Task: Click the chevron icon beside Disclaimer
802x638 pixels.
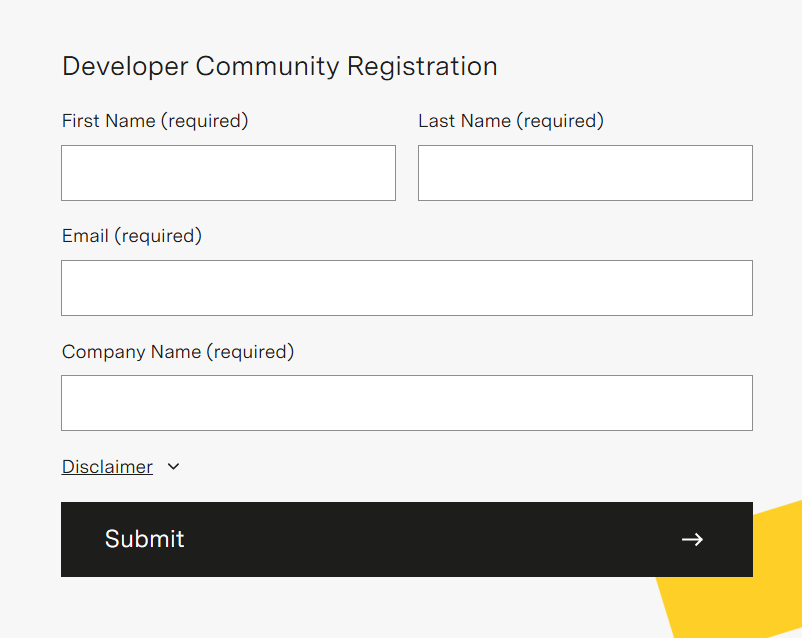Action: click(x=173, y=467)
